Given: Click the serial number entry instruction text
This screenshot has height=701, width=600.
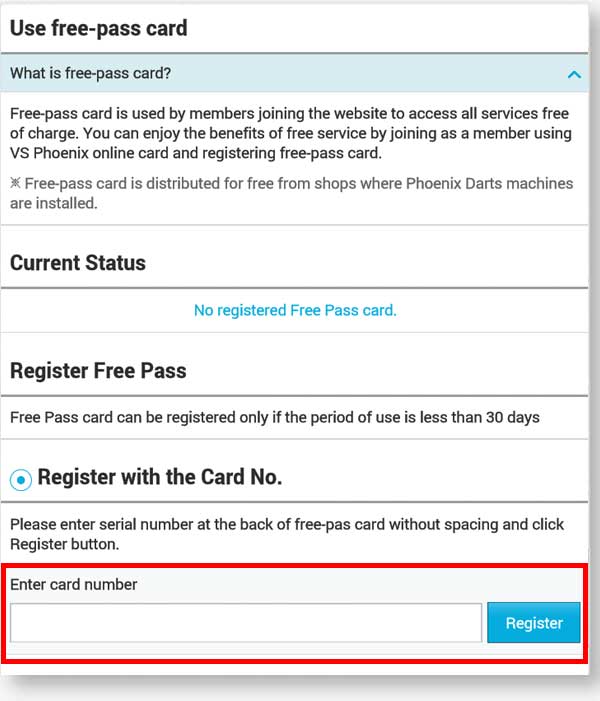Looking at the screenshot, I should coord(287,534).
